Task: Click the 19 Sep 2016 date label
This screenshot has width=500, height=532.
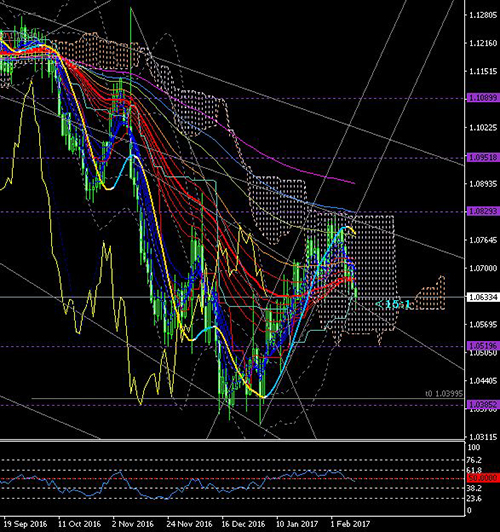Action: [26, 524]
